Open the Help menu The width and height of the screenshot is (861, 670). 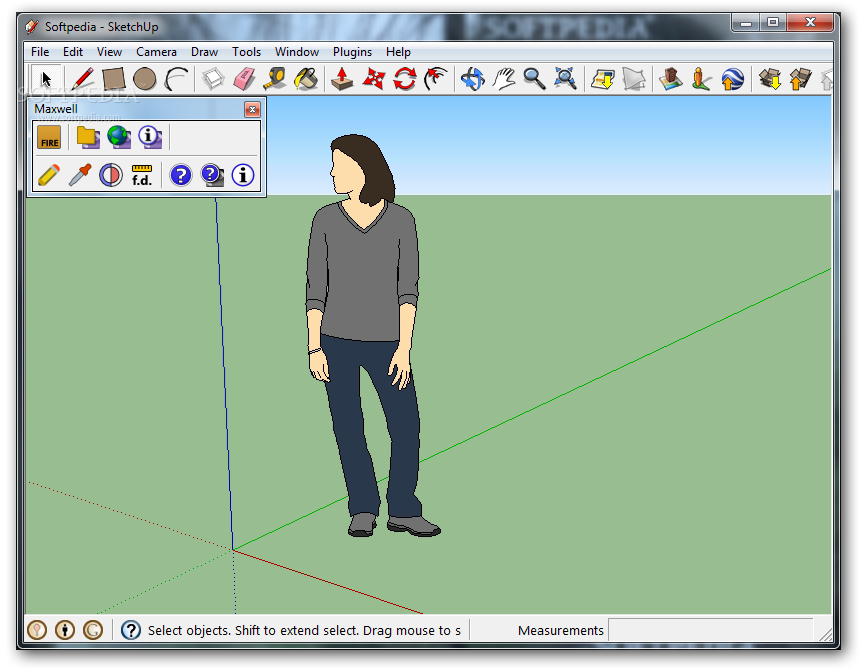(x=398, y=52)
